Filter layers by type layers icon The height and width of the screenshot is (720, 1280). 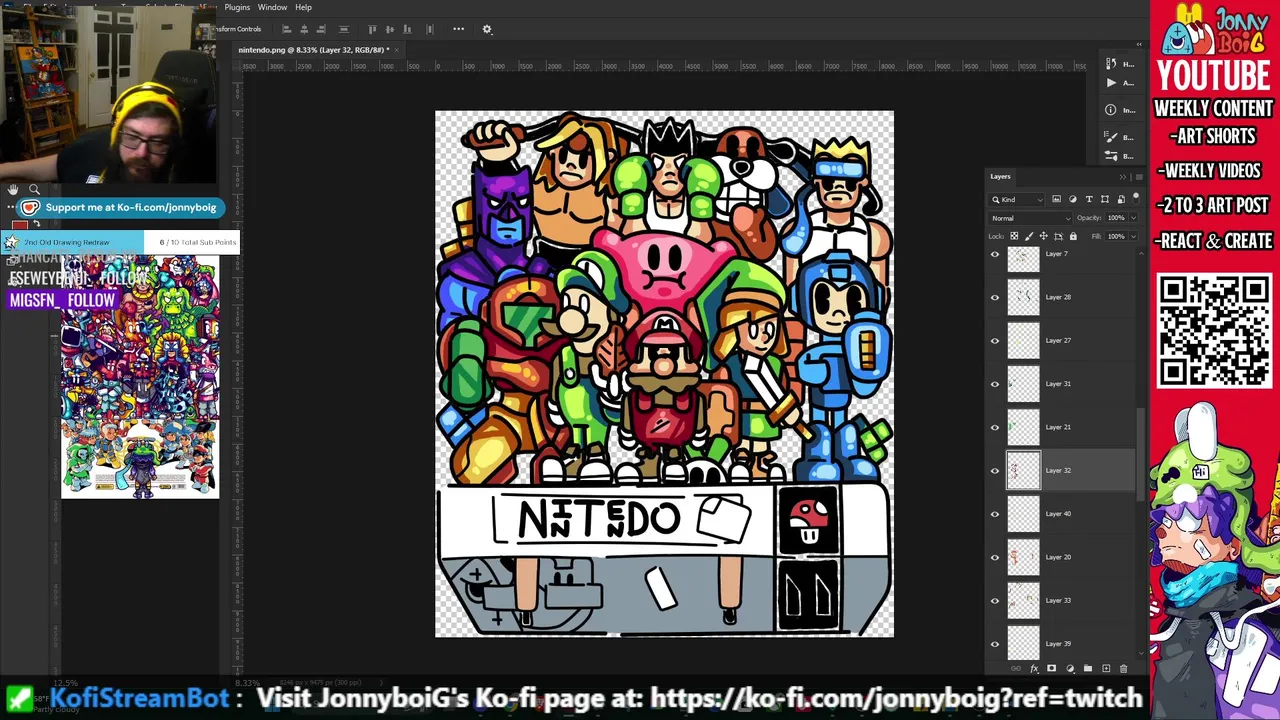(1089, 199)
